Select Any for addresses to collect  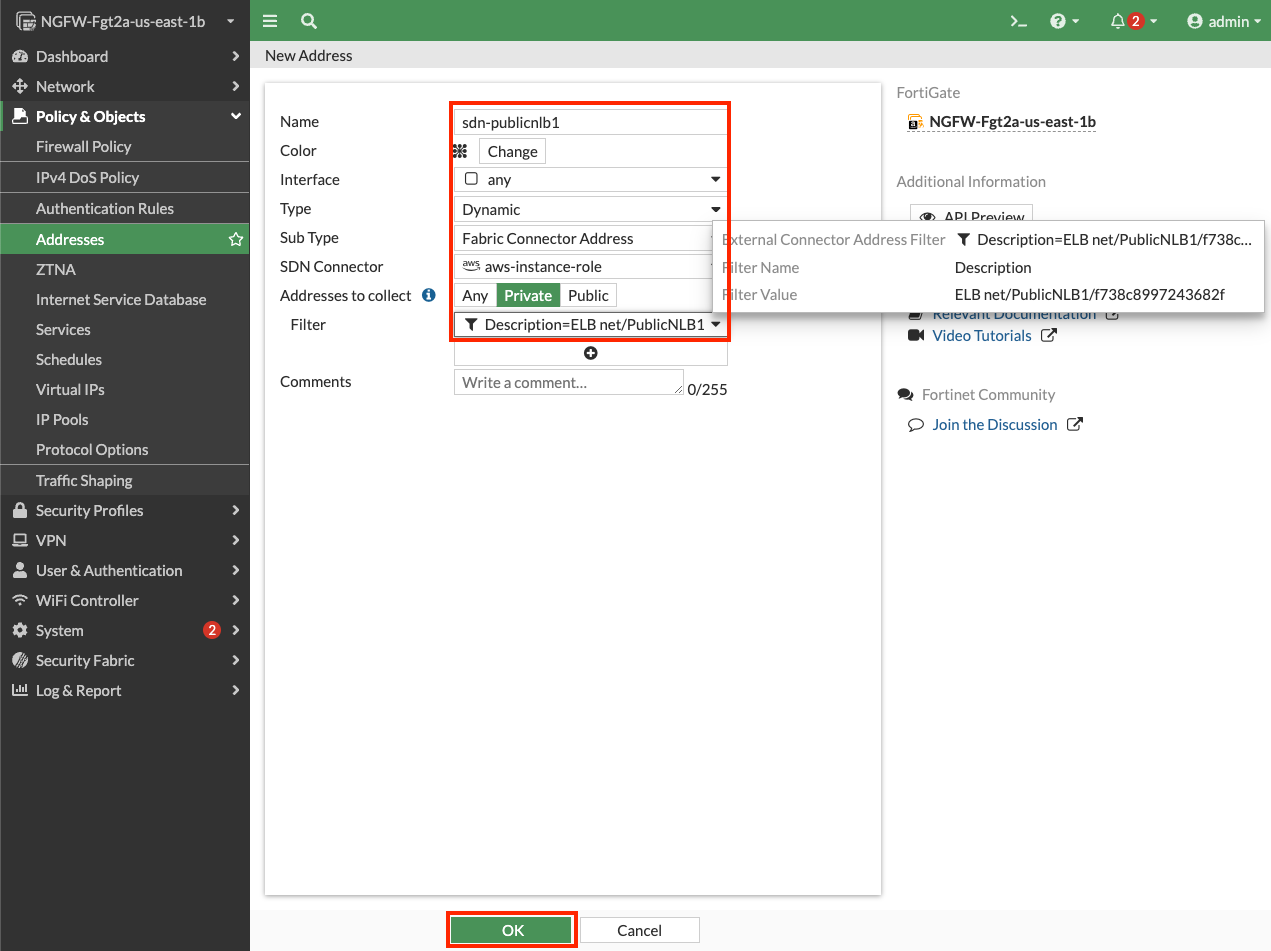(475, 295)
